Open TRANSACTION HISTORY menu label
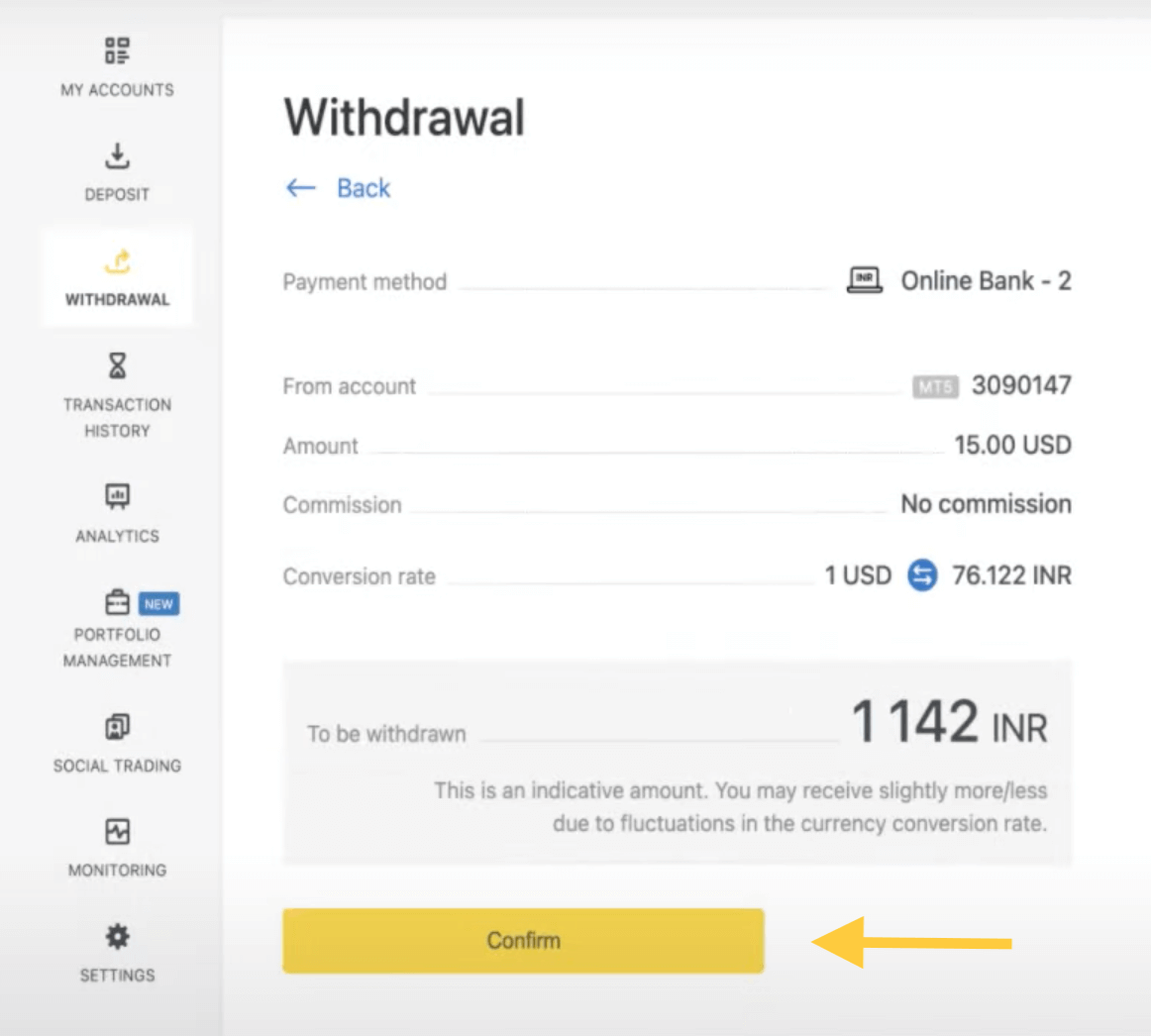Screen dimensions: 1151x1036 click(117, 418)
